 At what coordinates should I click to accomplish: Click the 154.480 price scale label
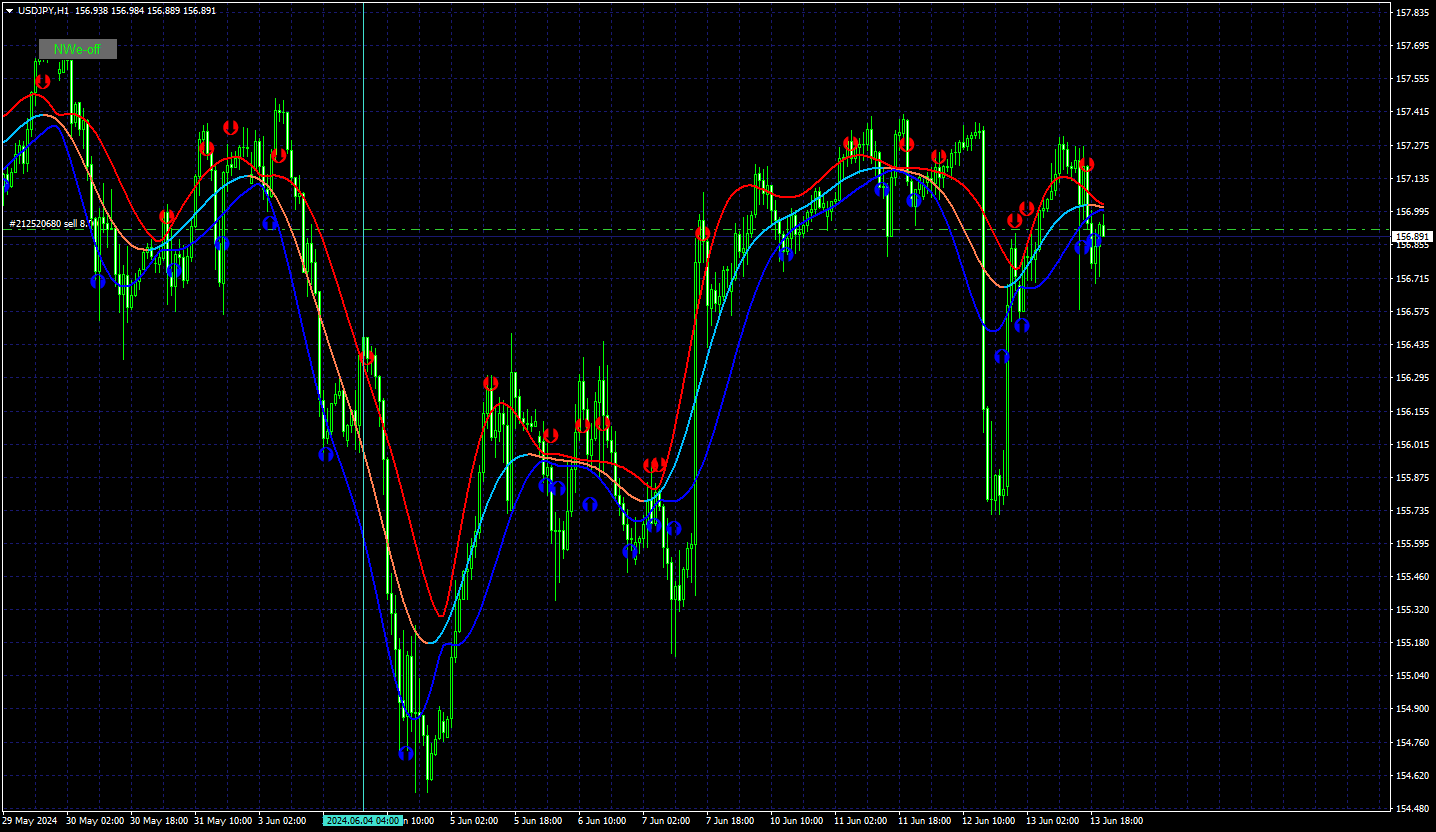[x=1412, y=808]
